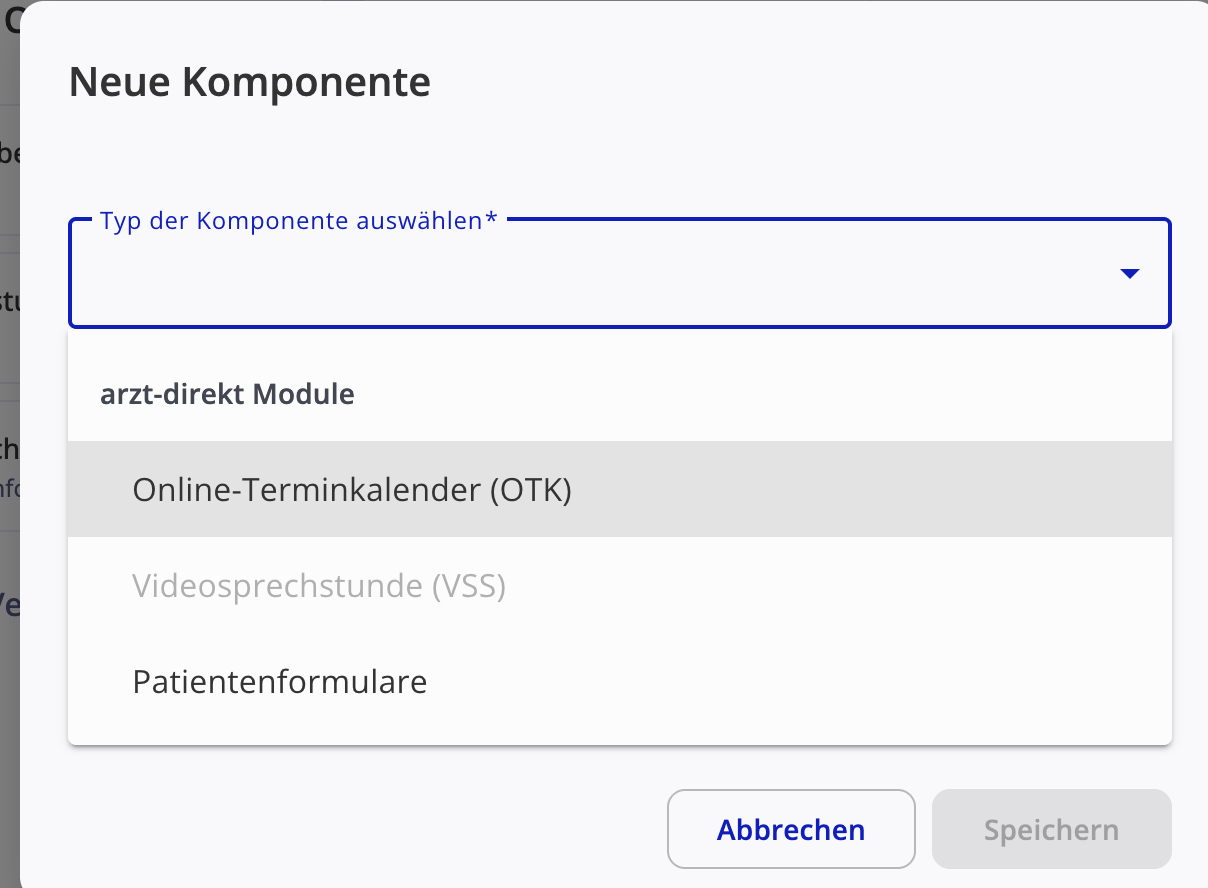Click the dropdown arrow of component type field
The height and width of the screenshot is (888, 1208).
point(1130,273)
